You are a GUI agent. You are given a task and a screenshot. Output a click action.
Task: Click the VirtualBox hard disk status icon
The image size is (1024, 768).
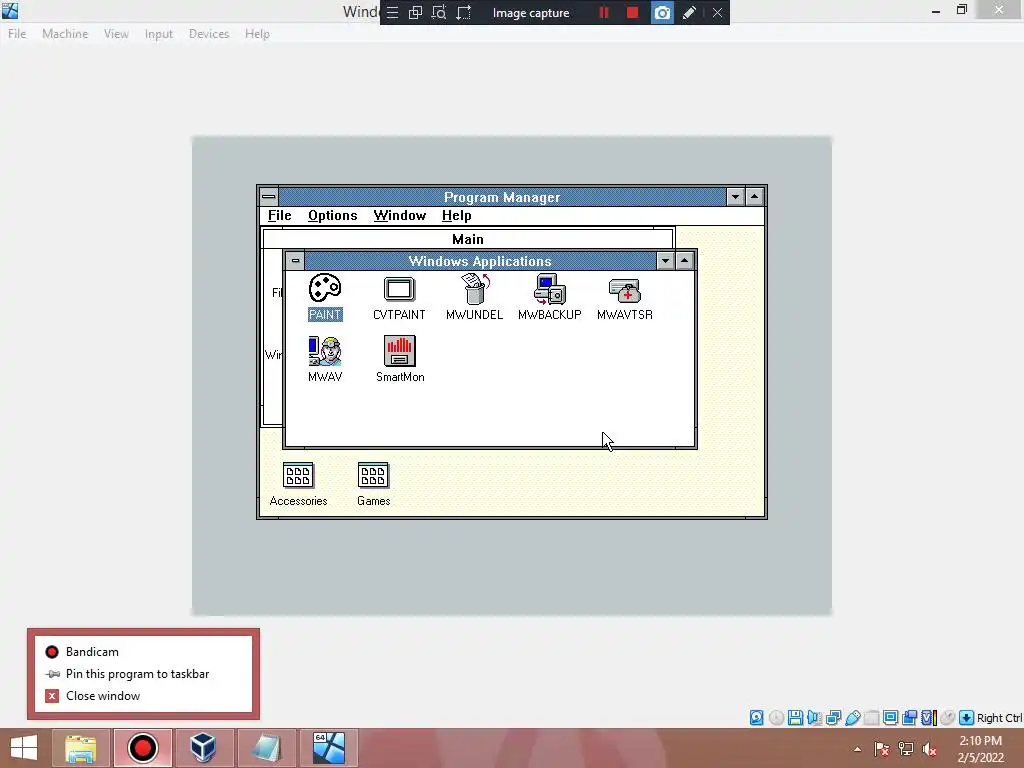(756, 718)
